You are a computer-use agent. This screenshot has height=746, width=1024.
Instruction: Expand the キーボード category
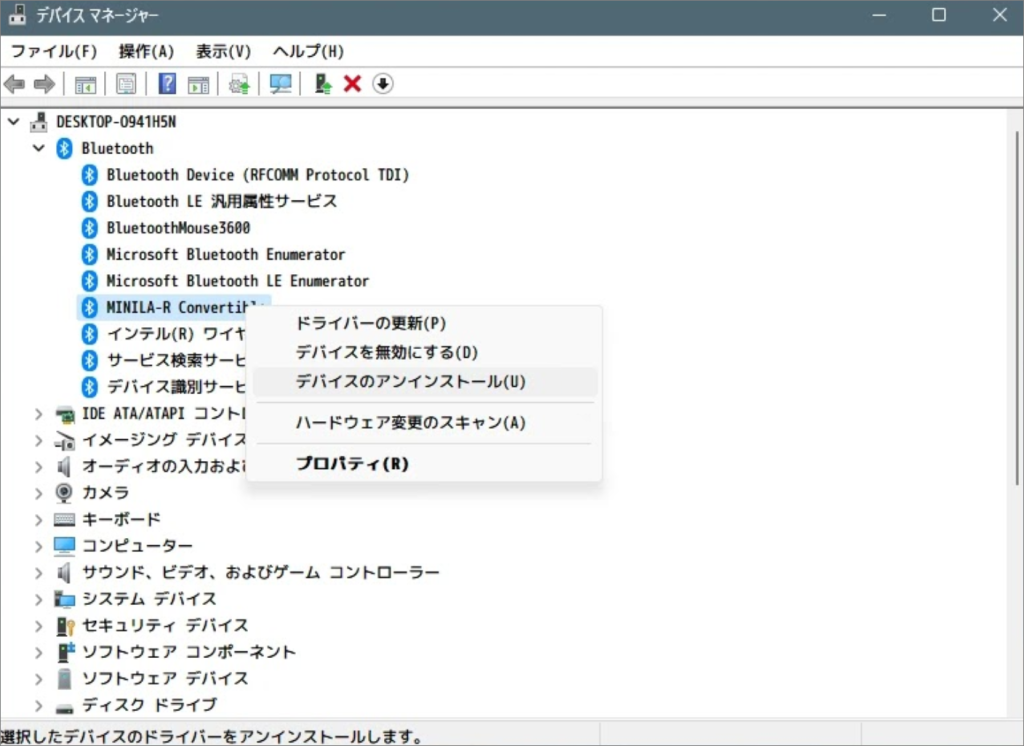click(x=39, y=520)
